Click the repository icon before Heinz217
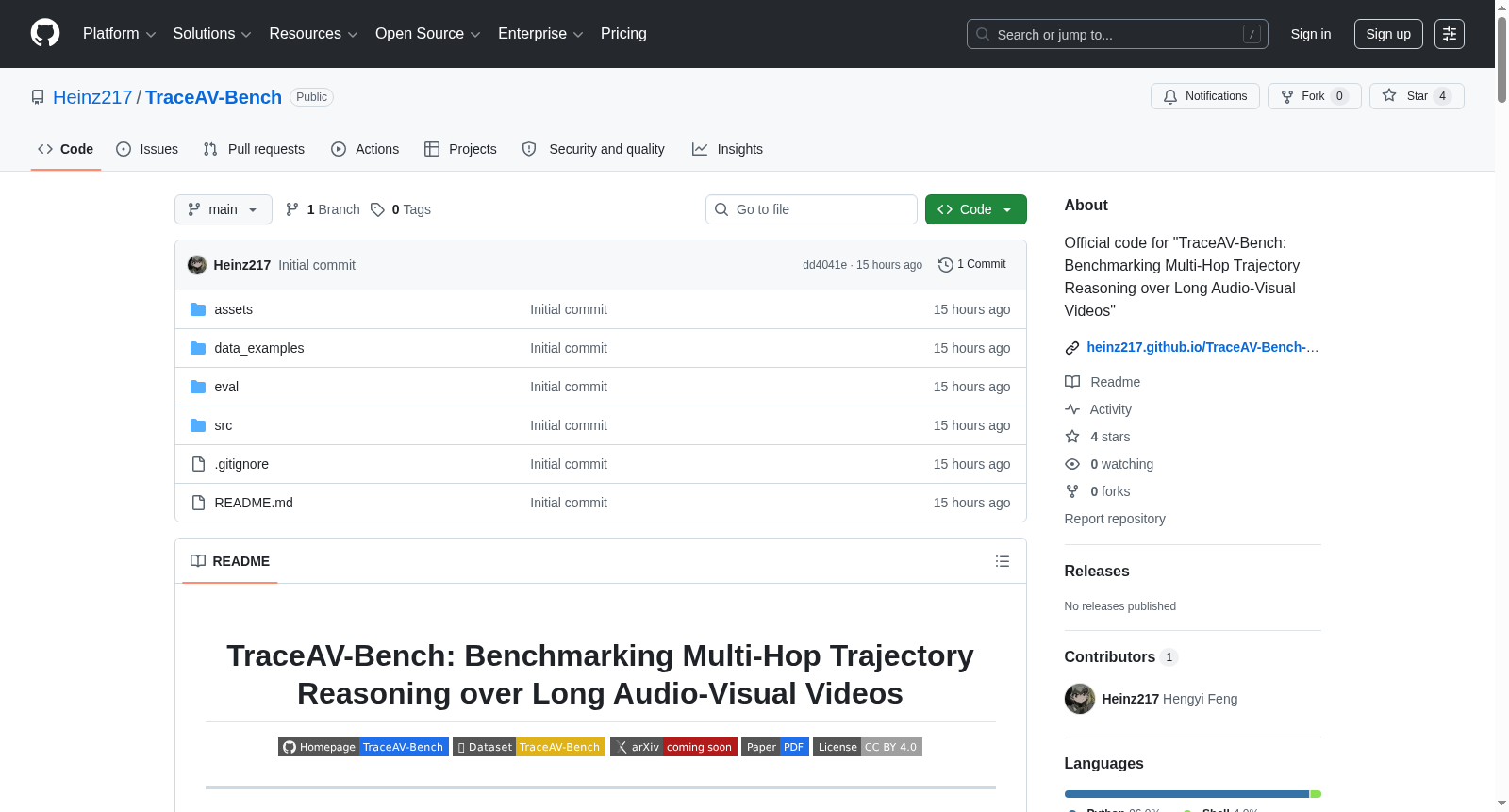1509x812 pixels. coord(38,97)
